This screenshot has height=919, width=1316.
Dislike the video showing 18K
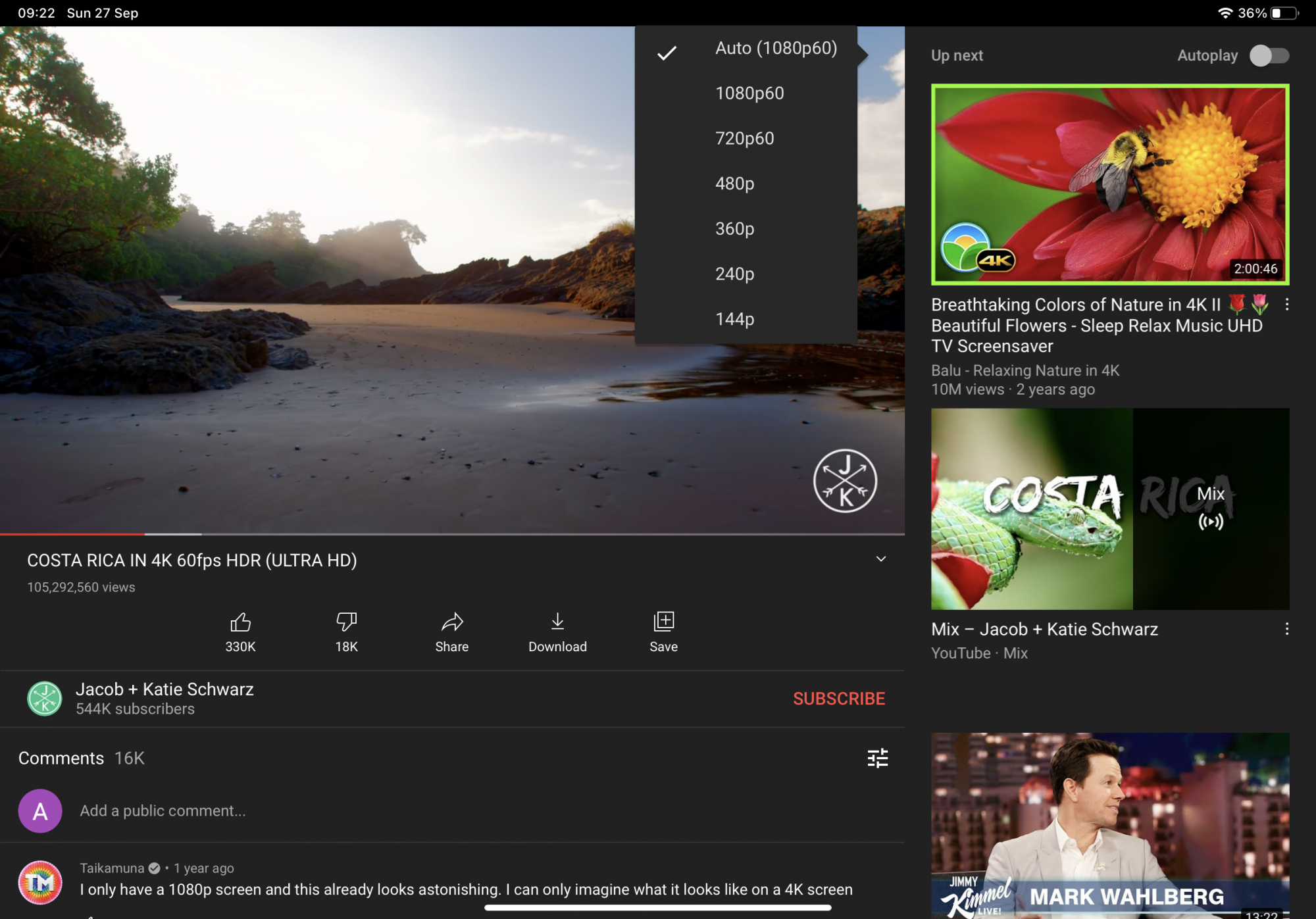(x=346, y=632)
